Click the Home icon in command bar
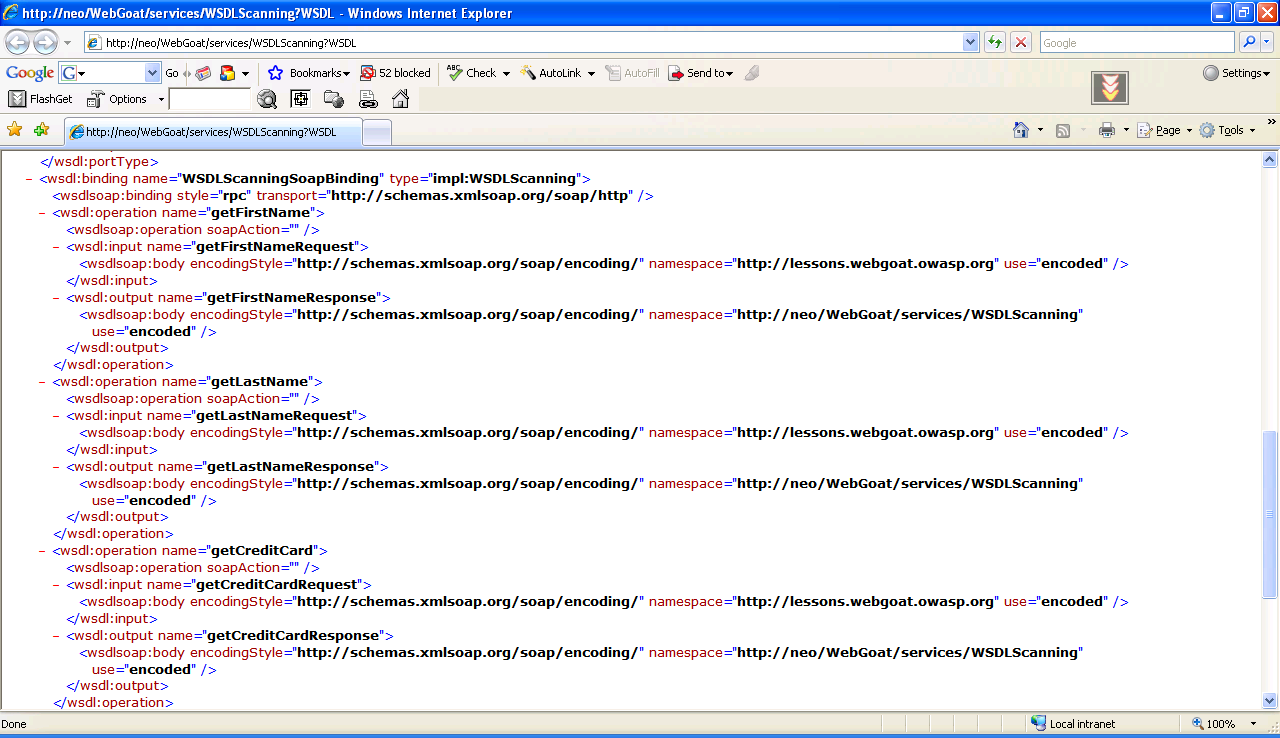This screenshot has height=738, width=1280. click(1021, 130)
